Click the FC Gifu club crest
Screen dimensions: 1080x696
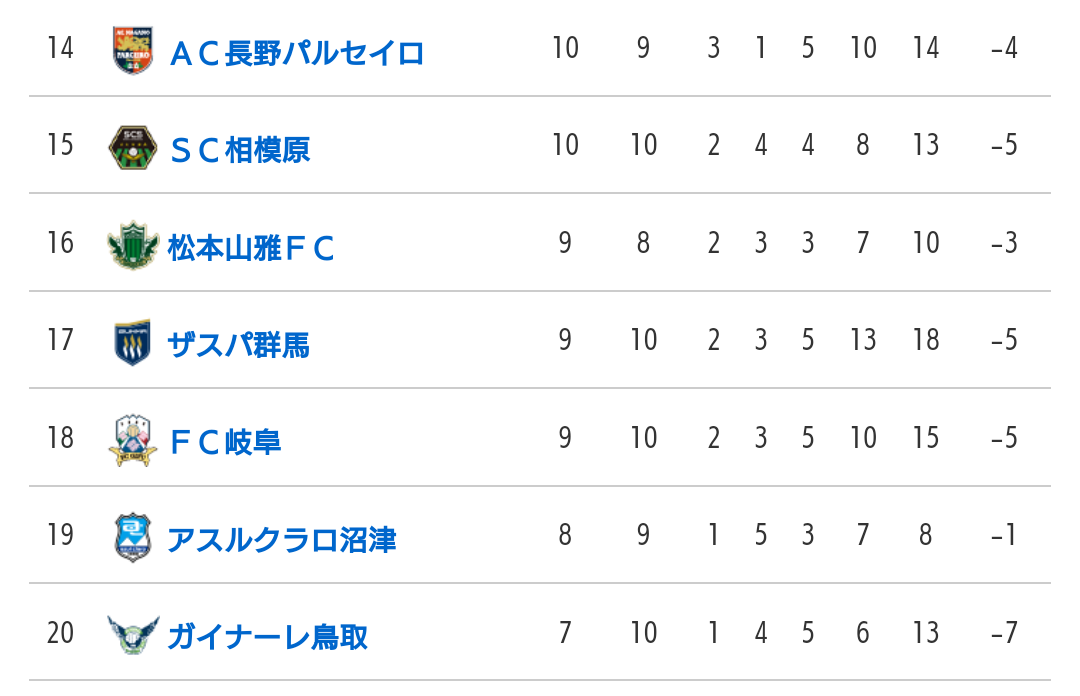pyautogui.click(x=133, y=440)
